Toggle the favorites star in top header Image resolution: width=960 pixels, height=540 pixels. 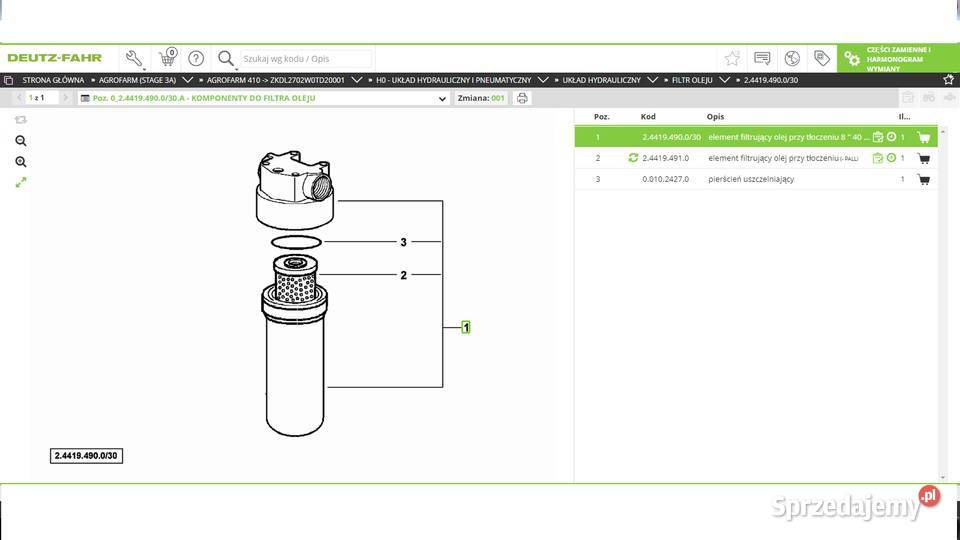[x=732, y=58]
